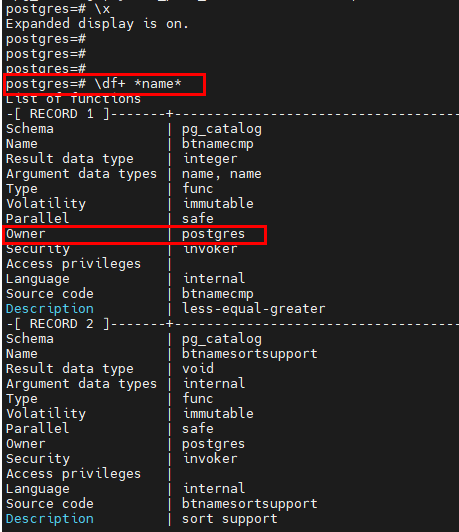Click btnamecmp in Name row of record 1
This screenshot has height=532, width=459.
click(218, 144)
